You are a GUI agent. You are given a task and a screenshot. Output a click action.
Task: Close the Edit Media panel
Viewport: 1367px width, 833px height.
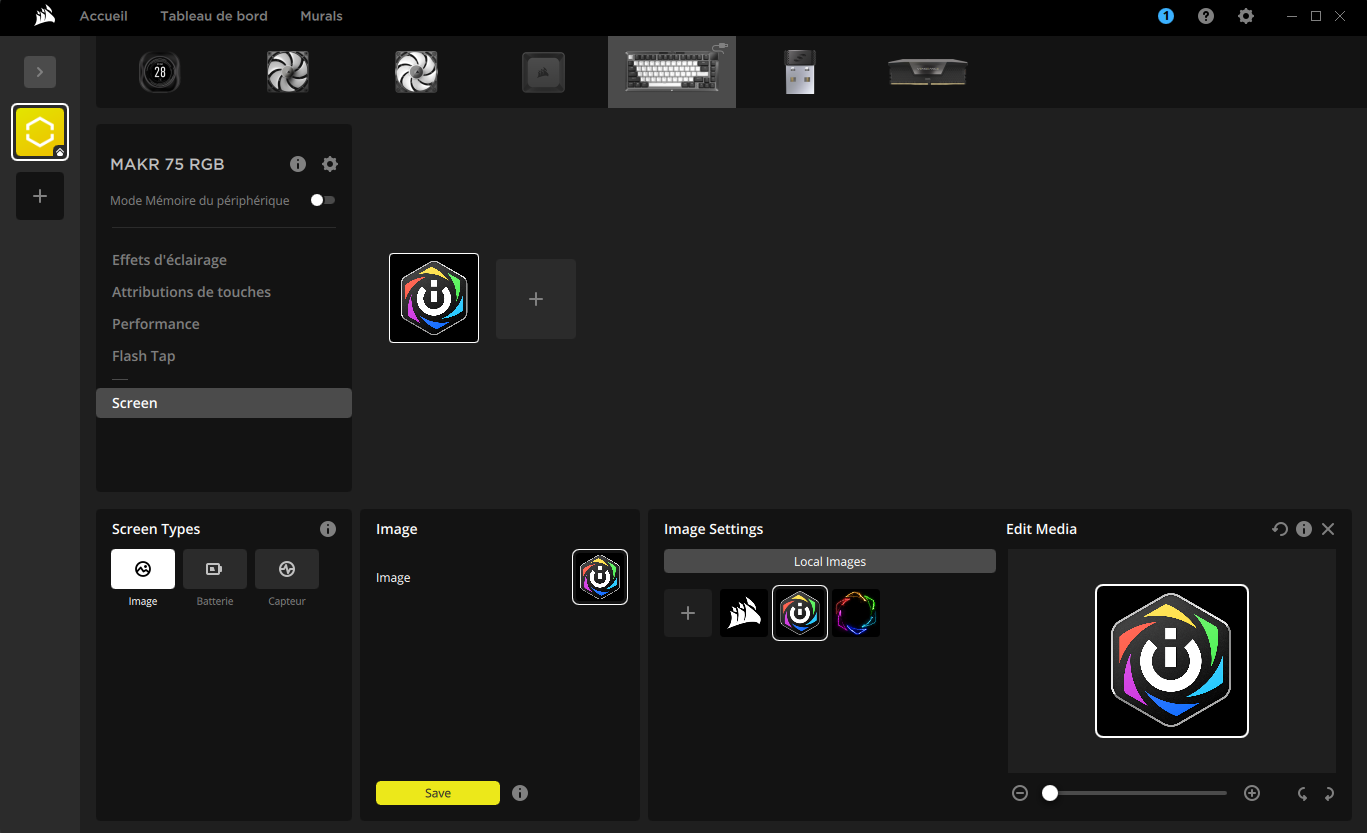pyautogui.click(x=1328, y=529)
